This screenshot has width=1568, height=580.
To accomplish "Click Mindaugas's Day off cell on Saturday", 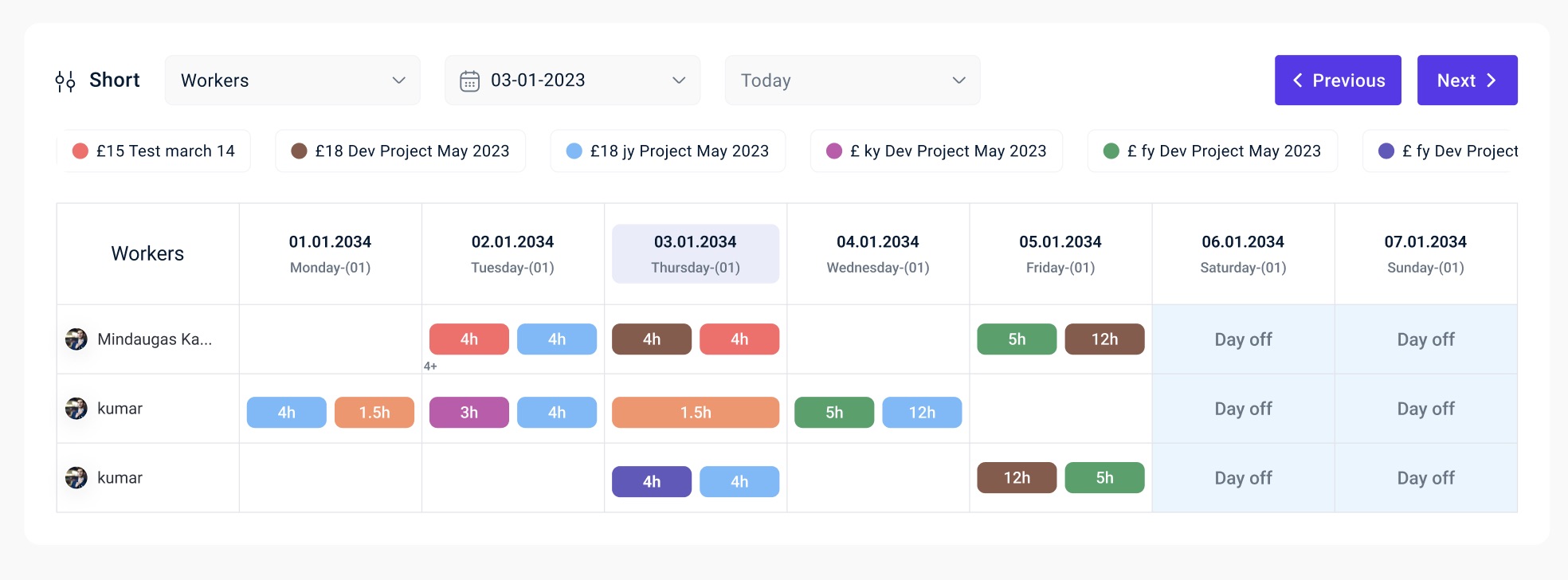I will (1243, 339).
